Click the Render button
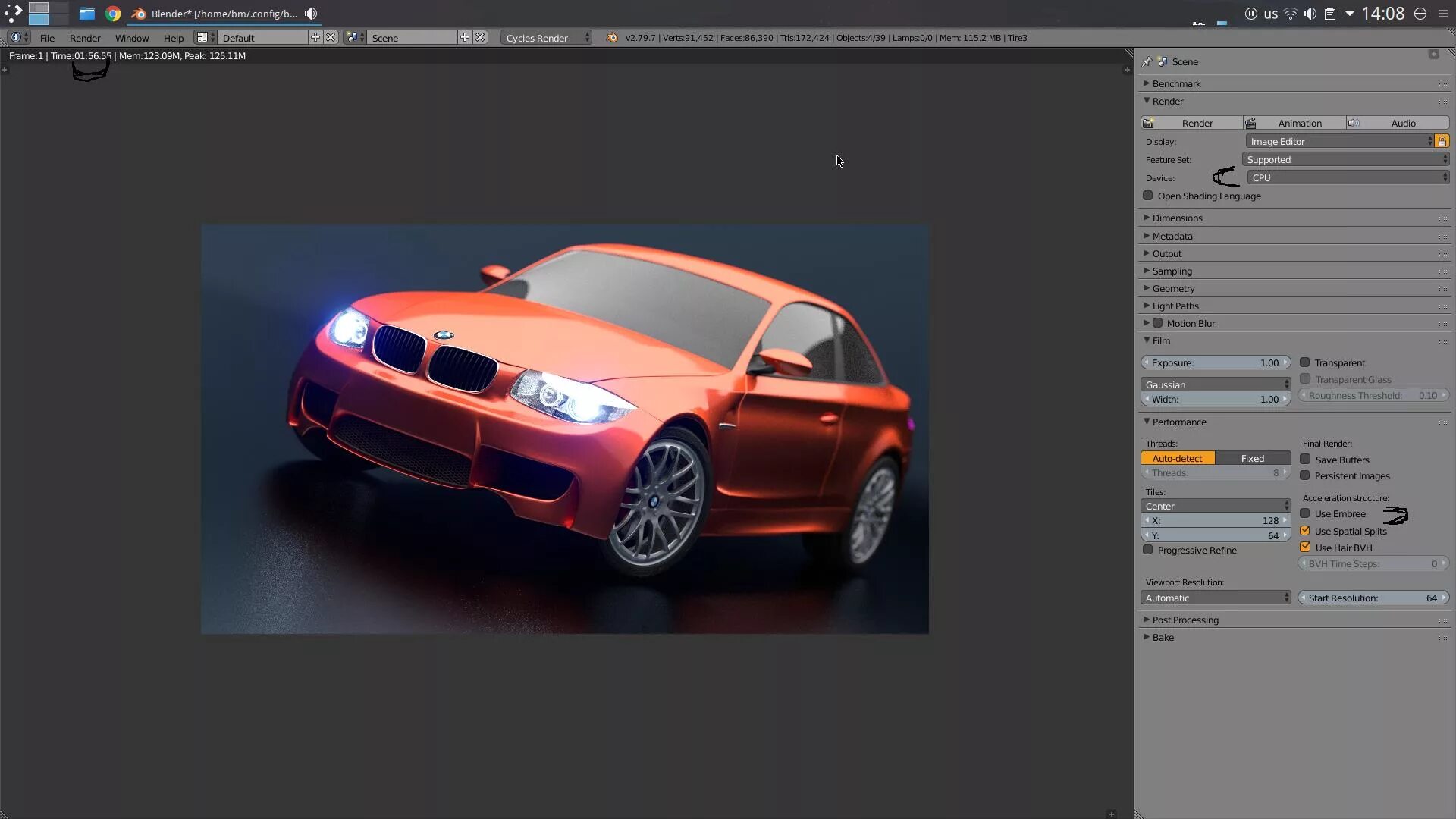1456x819 pixels. pyautogui.click(x=1191, y=123)
